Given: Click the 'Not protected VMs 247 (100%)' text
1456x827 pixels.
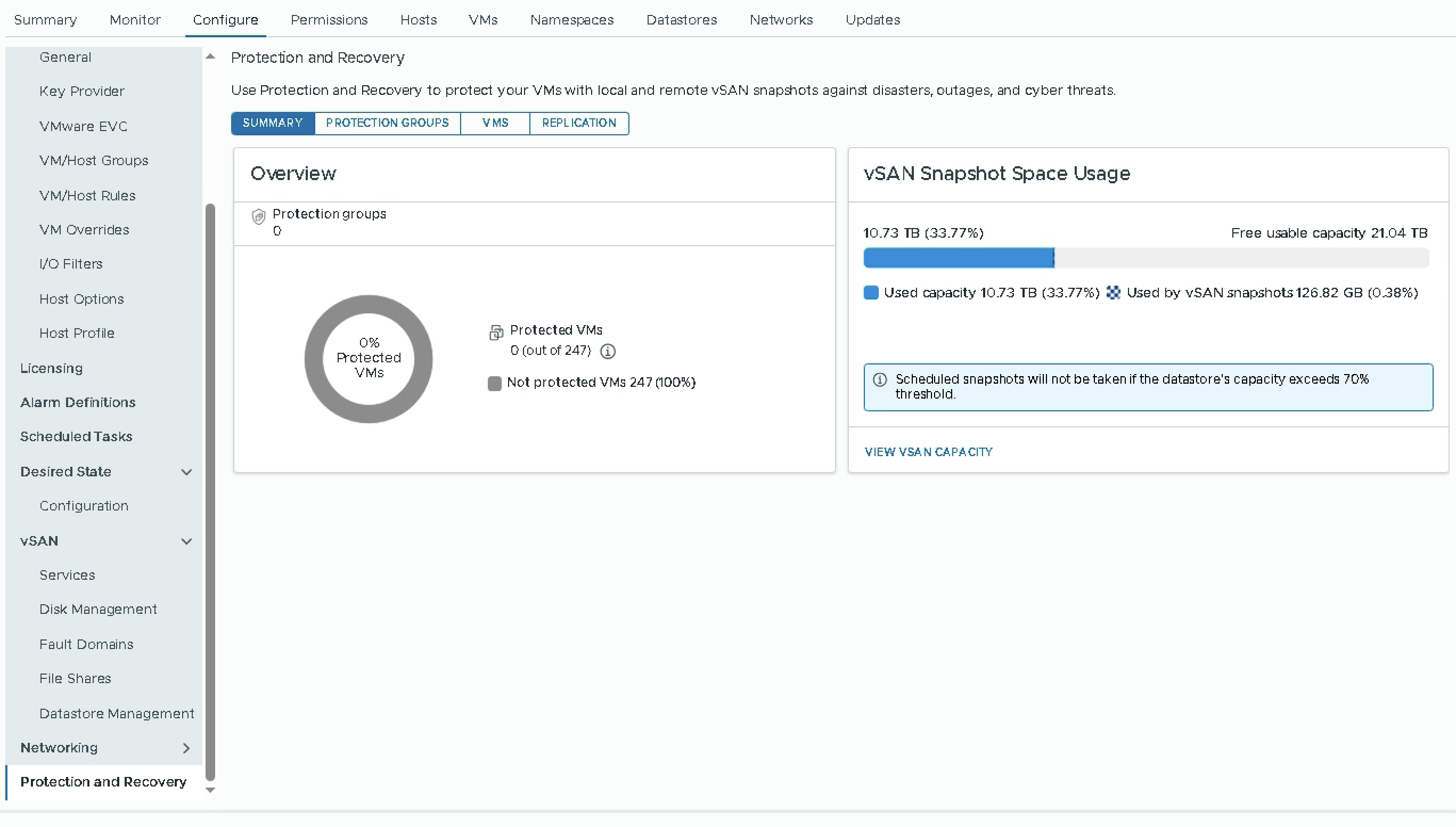Looking at the screenshot, I should click(x=601, y=383).
